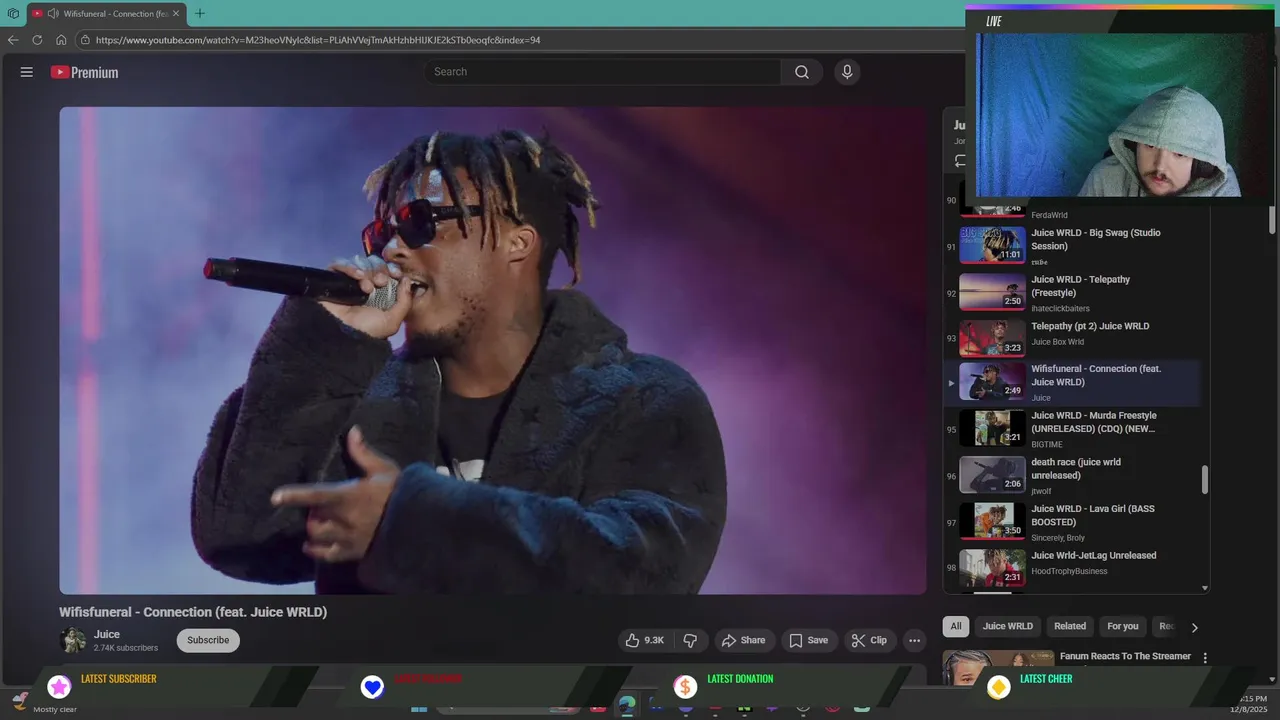Reload the page with refresh icon
Viewport: 1280px width, 720px height.
(37, 40)
